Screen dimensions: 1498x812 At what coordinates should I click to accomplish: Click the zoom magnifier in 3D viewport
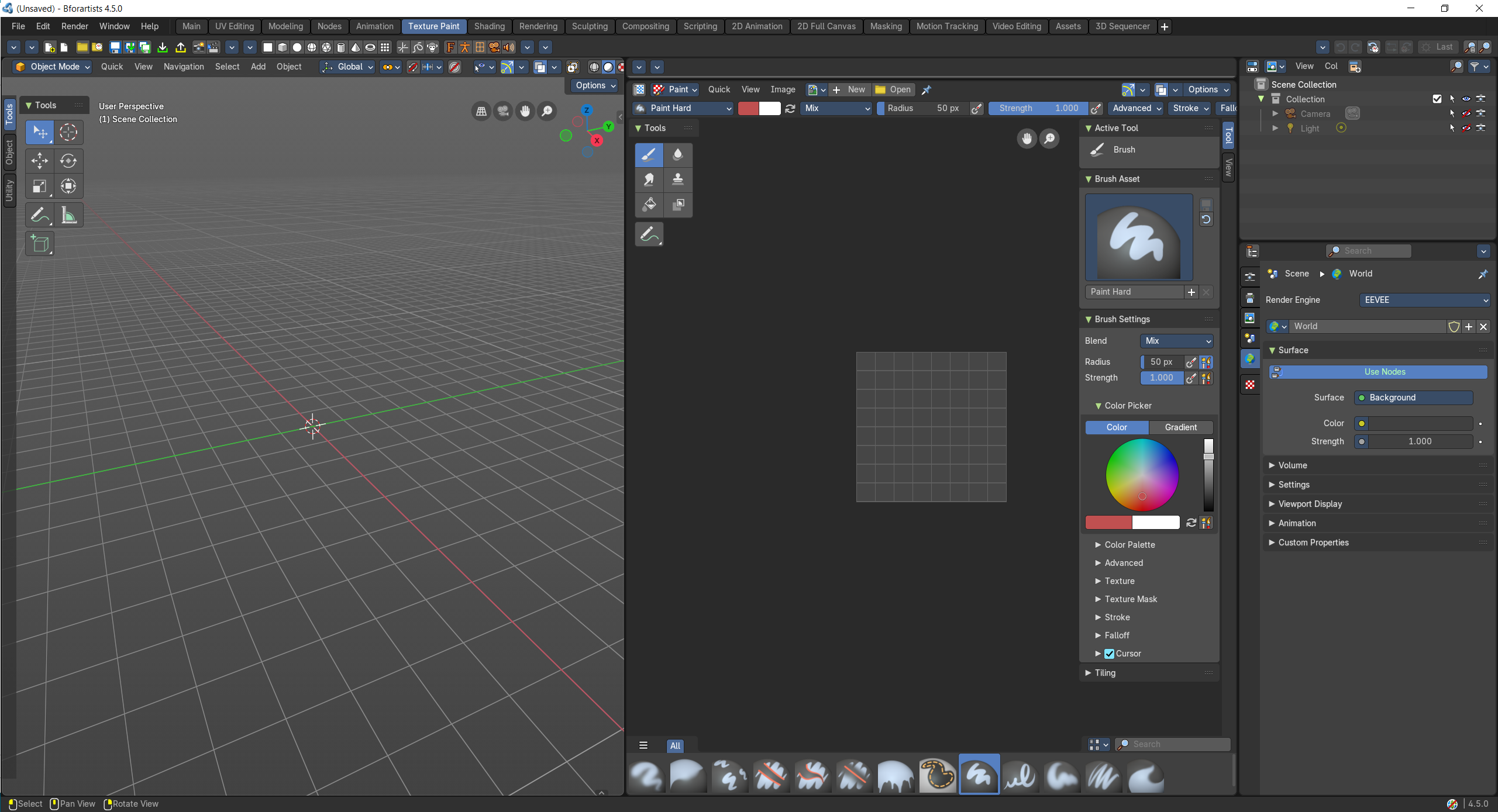(547, 111)
